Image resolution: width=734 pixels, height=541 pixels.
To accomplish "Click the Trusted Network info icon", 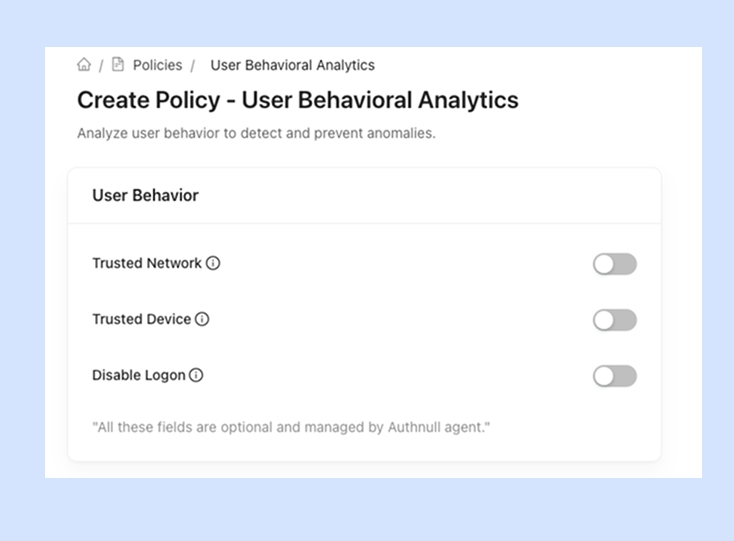I will click(x=213, y=264).
